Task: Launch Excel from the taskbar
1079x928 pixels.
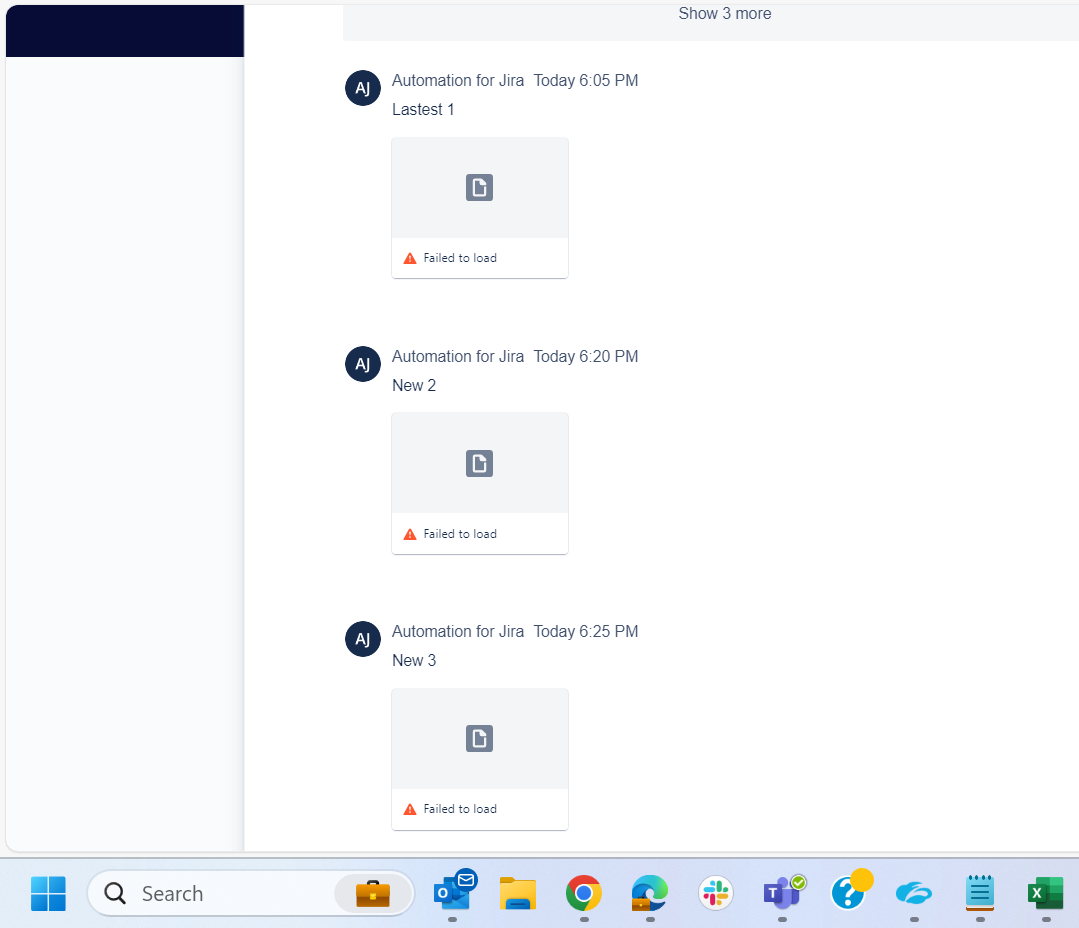Action: point(1045,893)
